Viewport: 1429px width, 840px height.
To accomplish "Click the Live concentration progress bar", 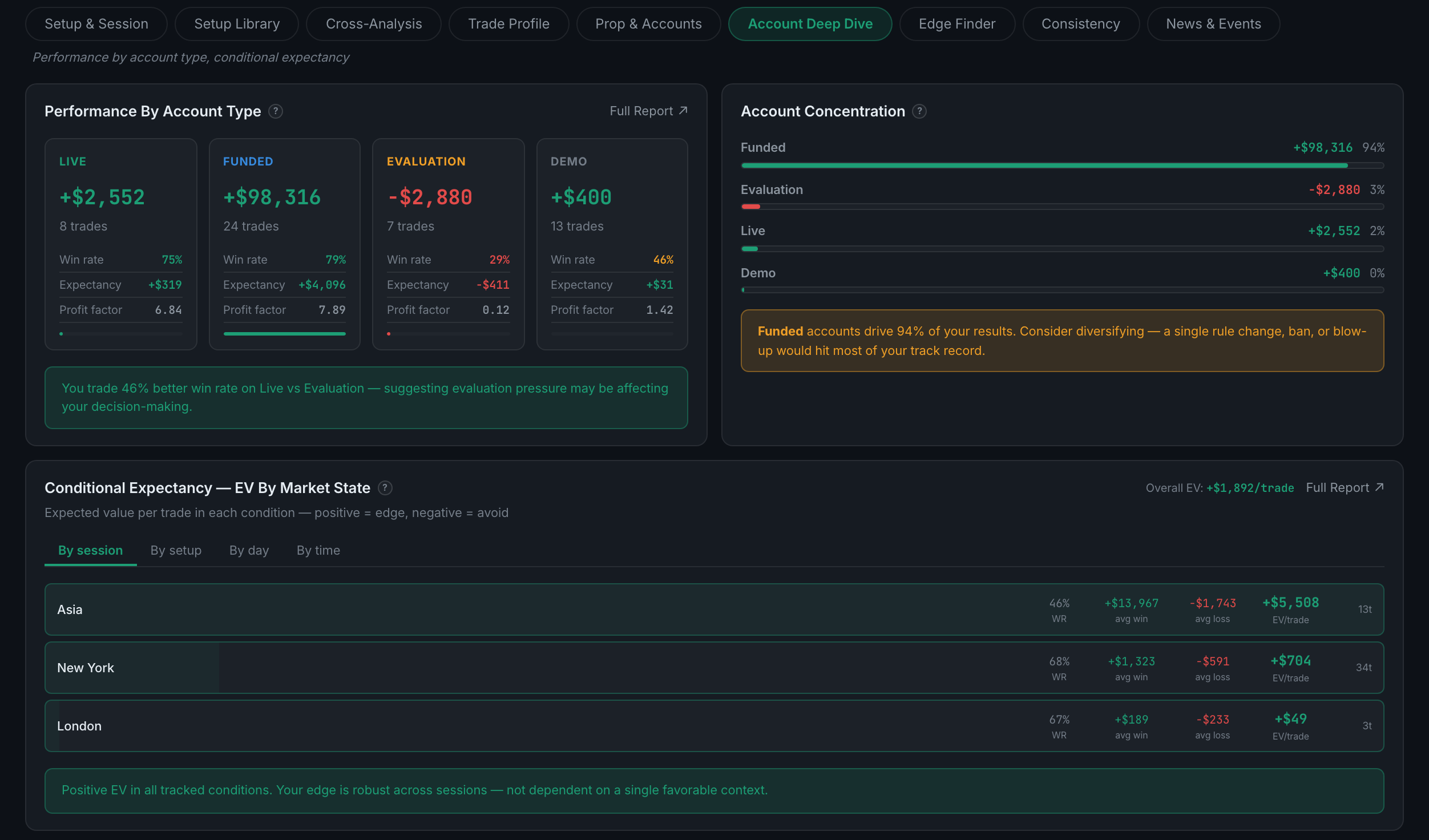I will tap(1063, 249).
